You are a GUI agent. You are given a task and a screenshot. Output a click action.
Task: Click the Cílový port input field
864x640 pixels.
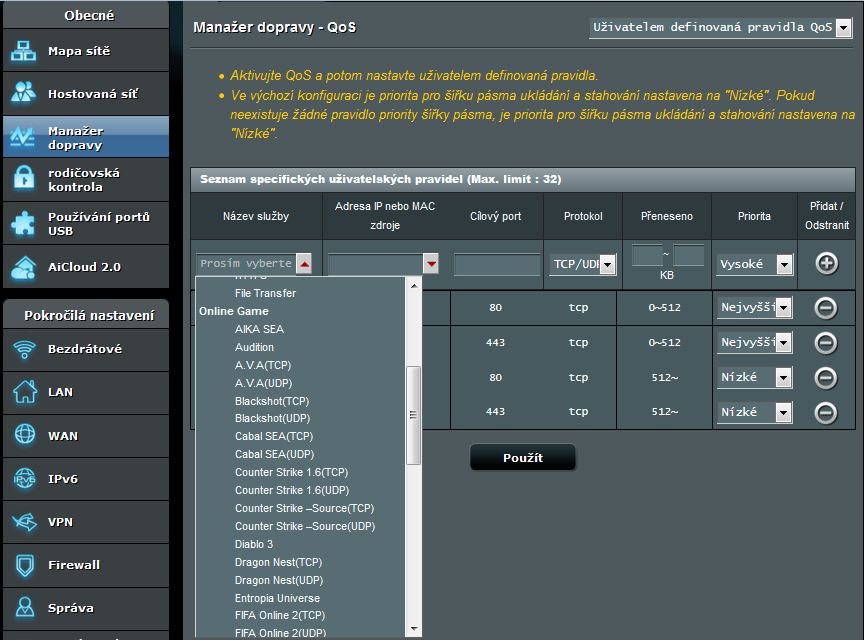[x=496, y=264]
